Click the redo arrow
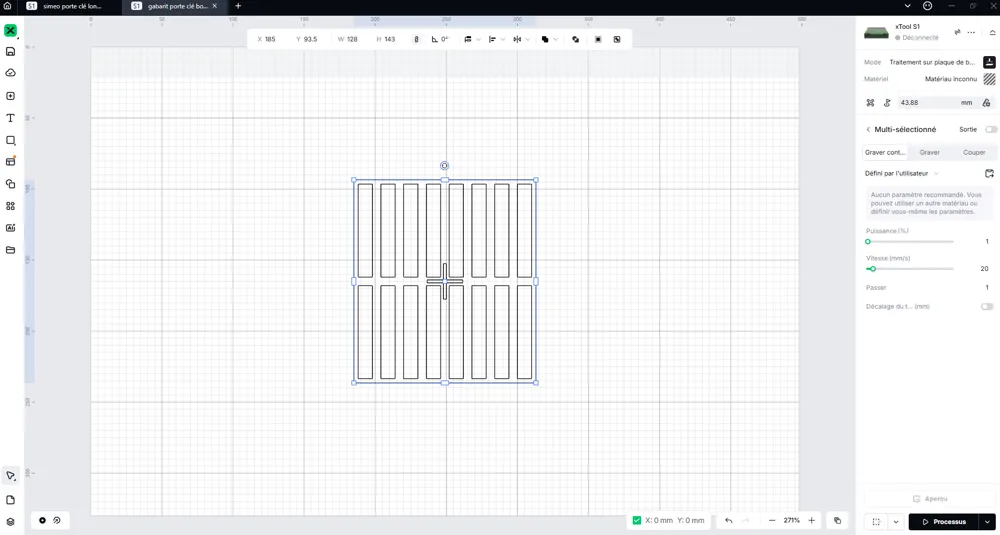Image resolution: width=1000 pixels, height=535 pixels. (x=746, y=520)
